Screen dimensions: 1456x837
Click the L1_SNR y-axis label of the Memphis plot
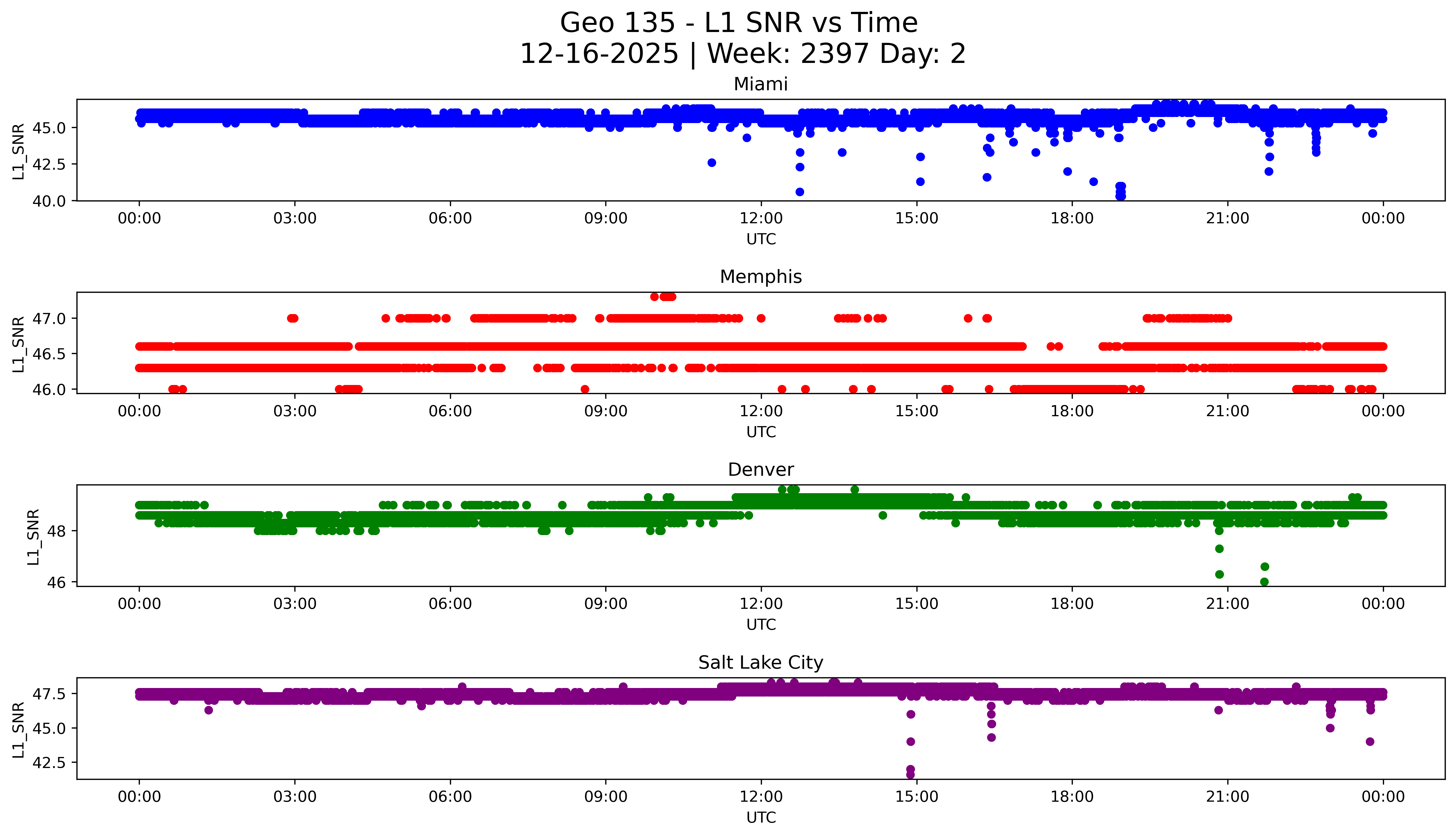(18, 344)
